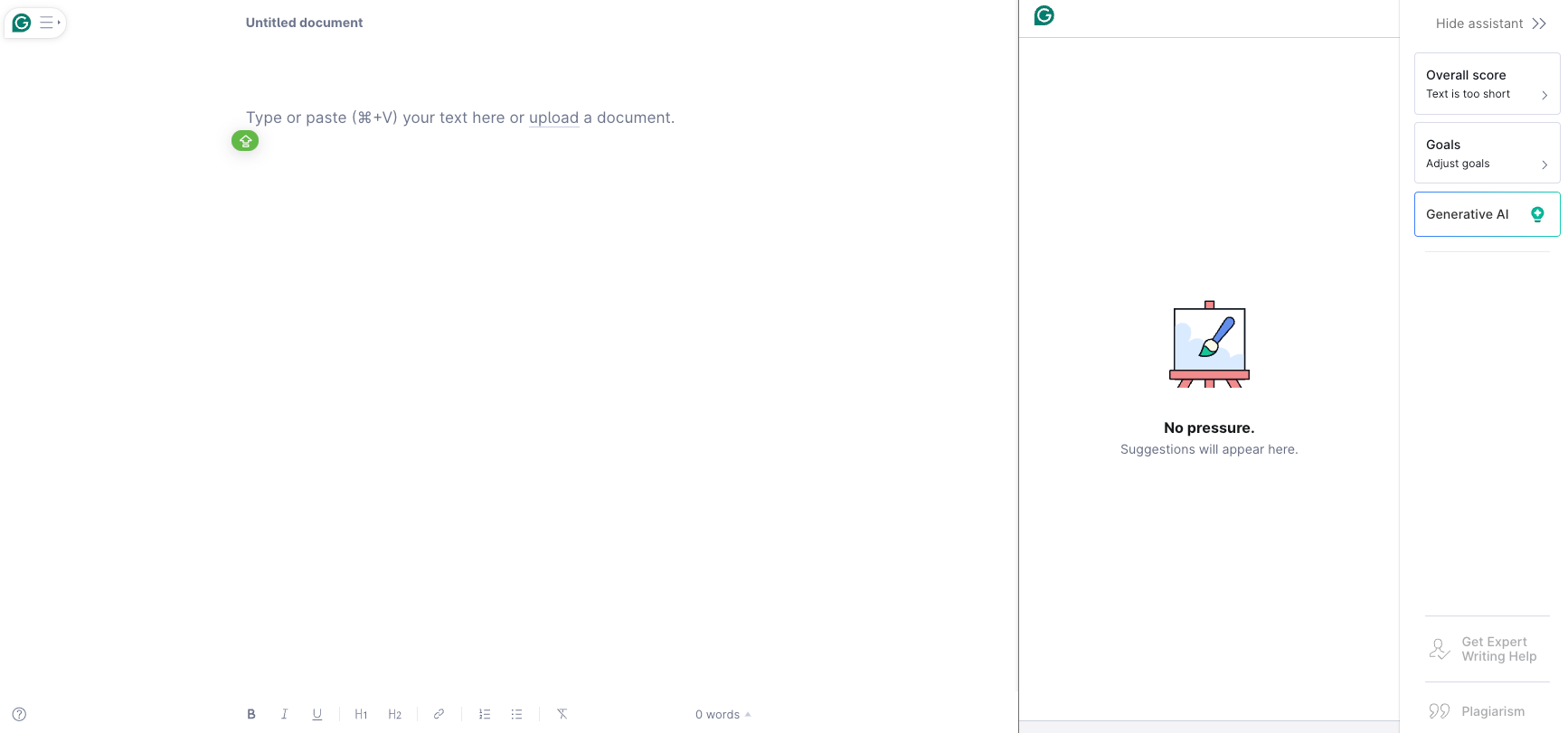Click the green upload arrow badge
This screenshot has height=733, width=1568.
click(x=245, y=141)
